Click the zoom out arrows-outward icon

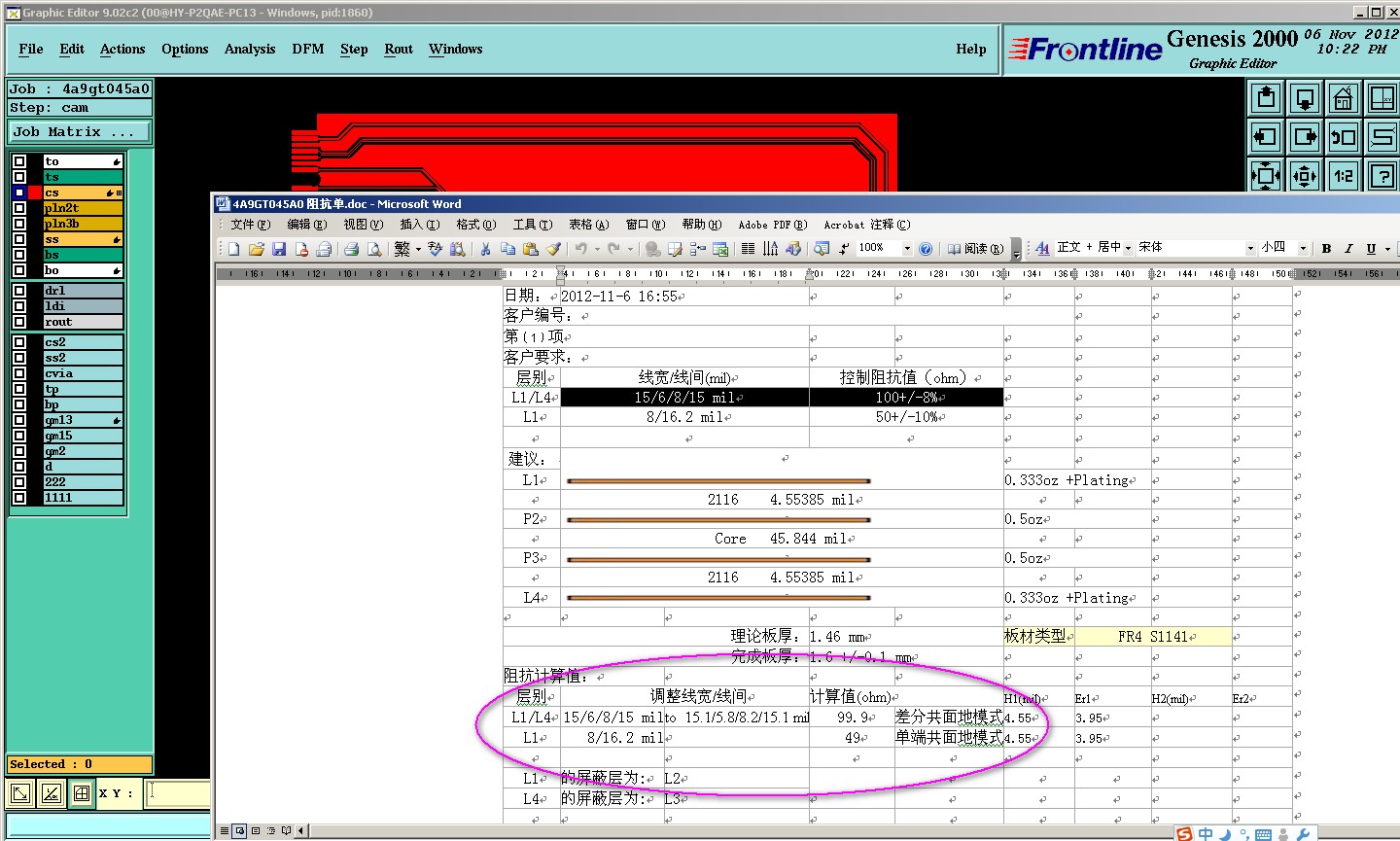click(x=1305, y=176)
